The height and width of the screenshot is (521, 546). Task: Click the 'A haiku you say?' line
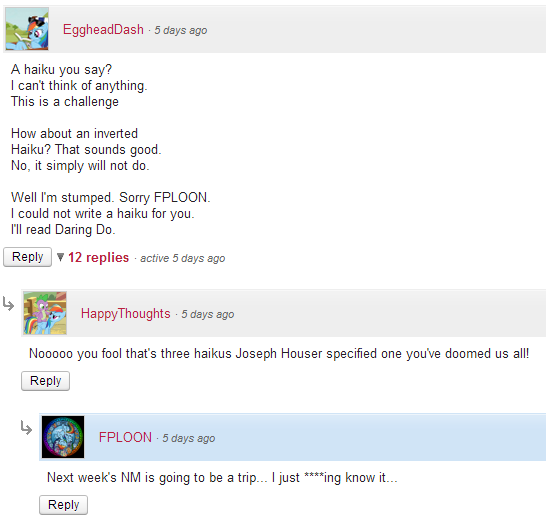61,70
